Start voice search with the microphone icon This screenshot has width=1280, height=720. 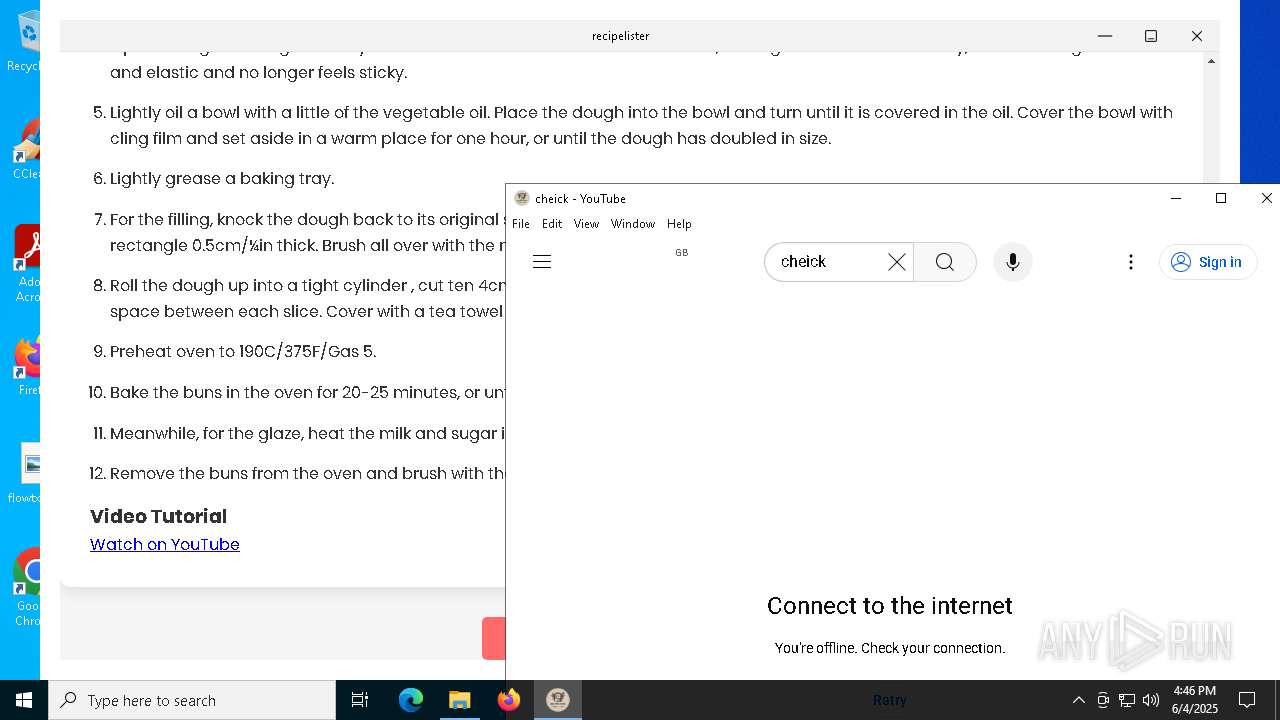(1013, 262)
